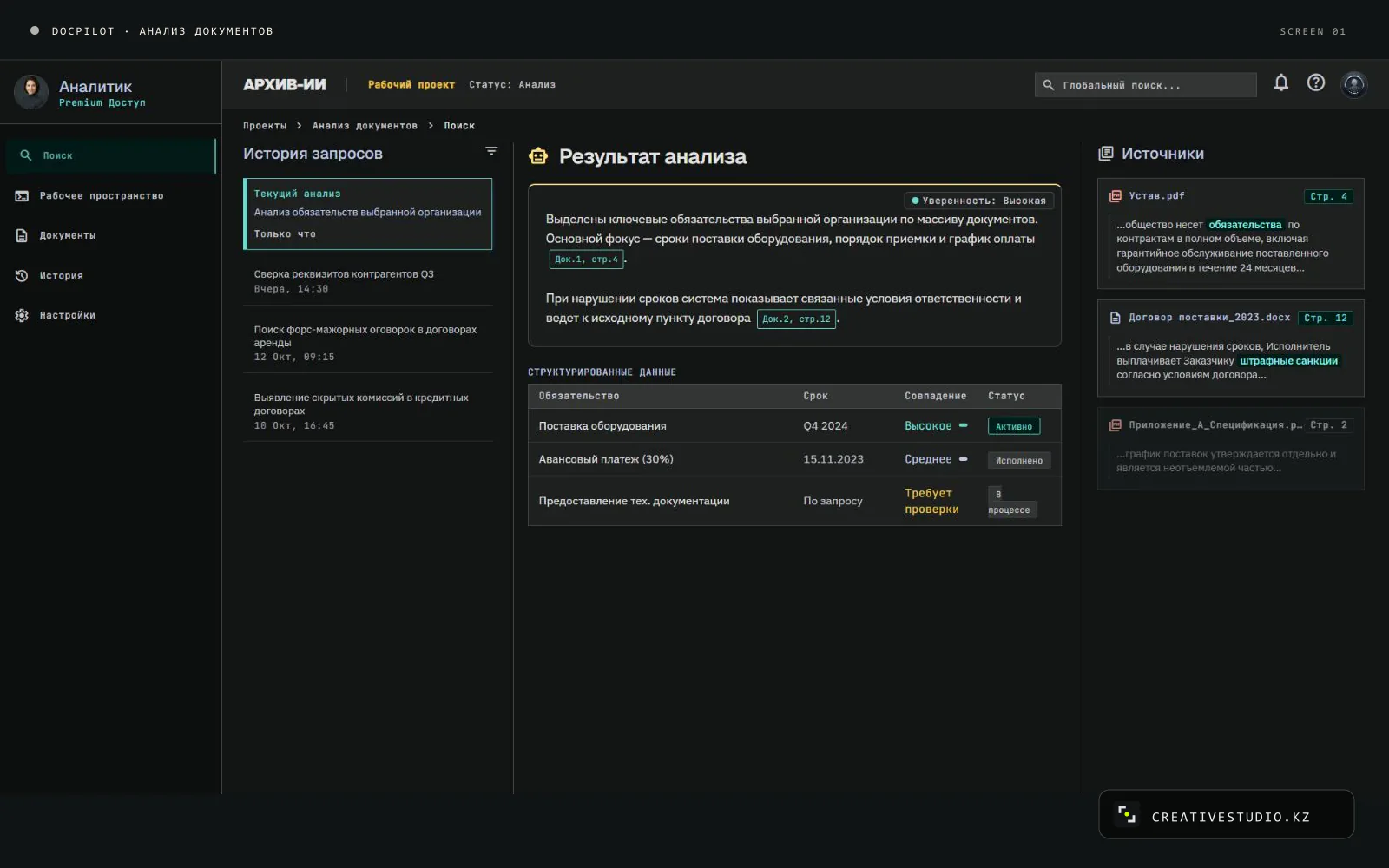Click the Устав.pdf file icon
Viewport: 1389px width, 868px height.
[x=1116, y=196]
